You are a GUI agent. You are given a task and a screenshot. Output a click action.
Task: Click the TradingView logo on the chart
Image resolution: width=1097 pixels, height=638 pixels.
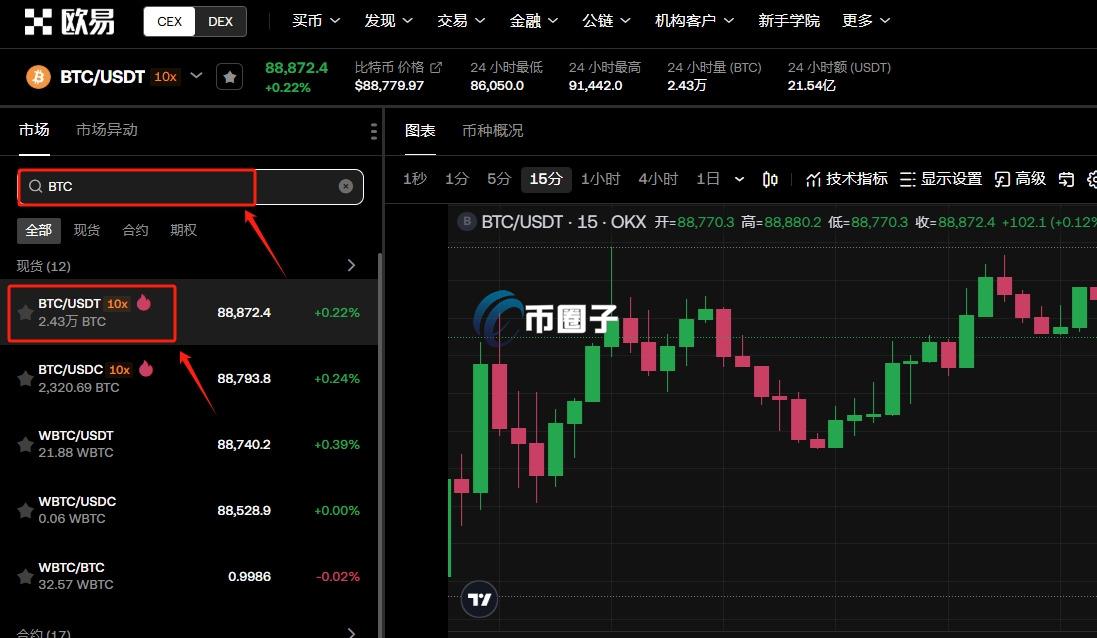click(x=479, y=599)
